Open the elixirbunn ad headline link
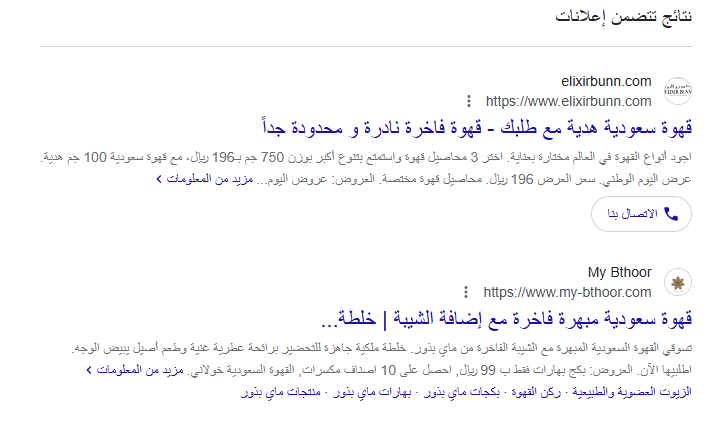Screen dimensions: 707x423 tap(477, 128)
